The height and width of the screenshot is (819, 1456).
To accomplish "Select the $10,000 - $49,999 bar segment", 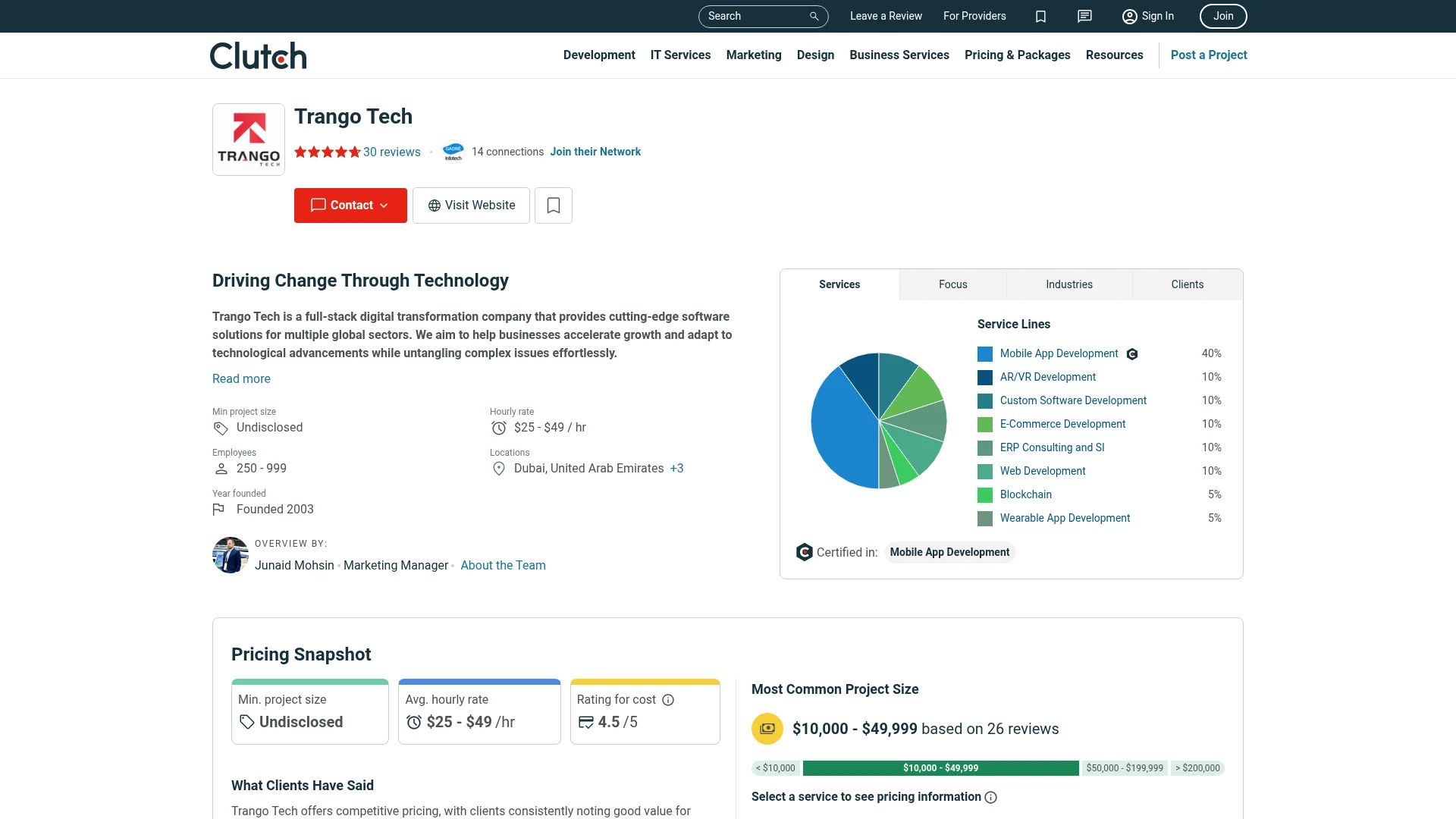I will coord(940,768).
